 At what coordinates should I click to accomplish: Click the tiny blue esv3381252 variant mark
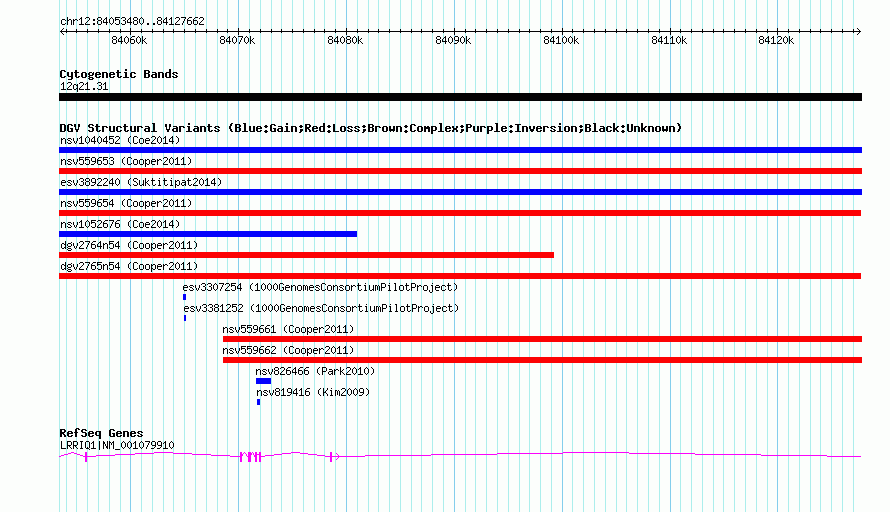point(185,318)
